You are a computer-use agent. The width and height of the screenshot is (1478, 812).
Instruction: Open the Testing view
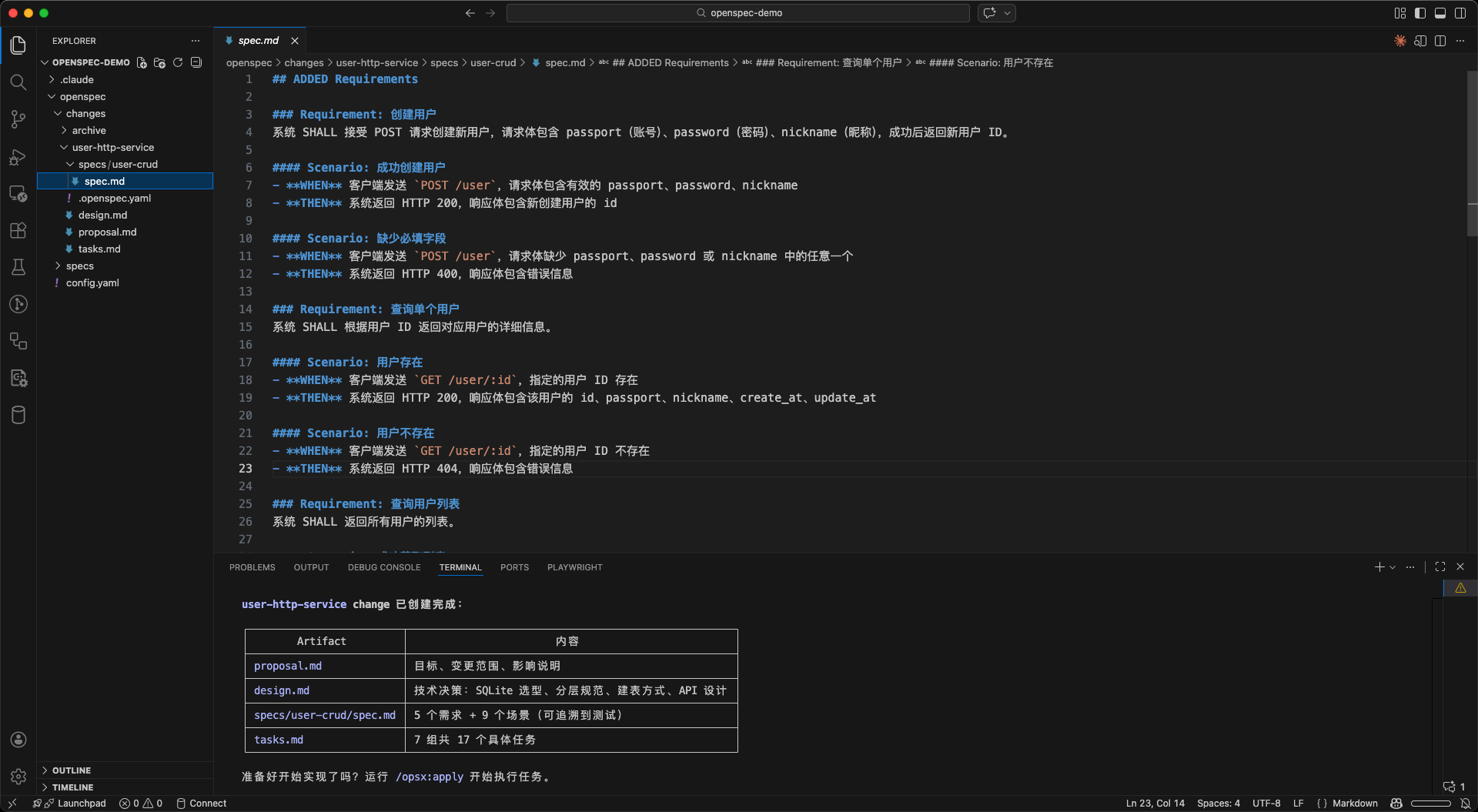coord(18,267)
